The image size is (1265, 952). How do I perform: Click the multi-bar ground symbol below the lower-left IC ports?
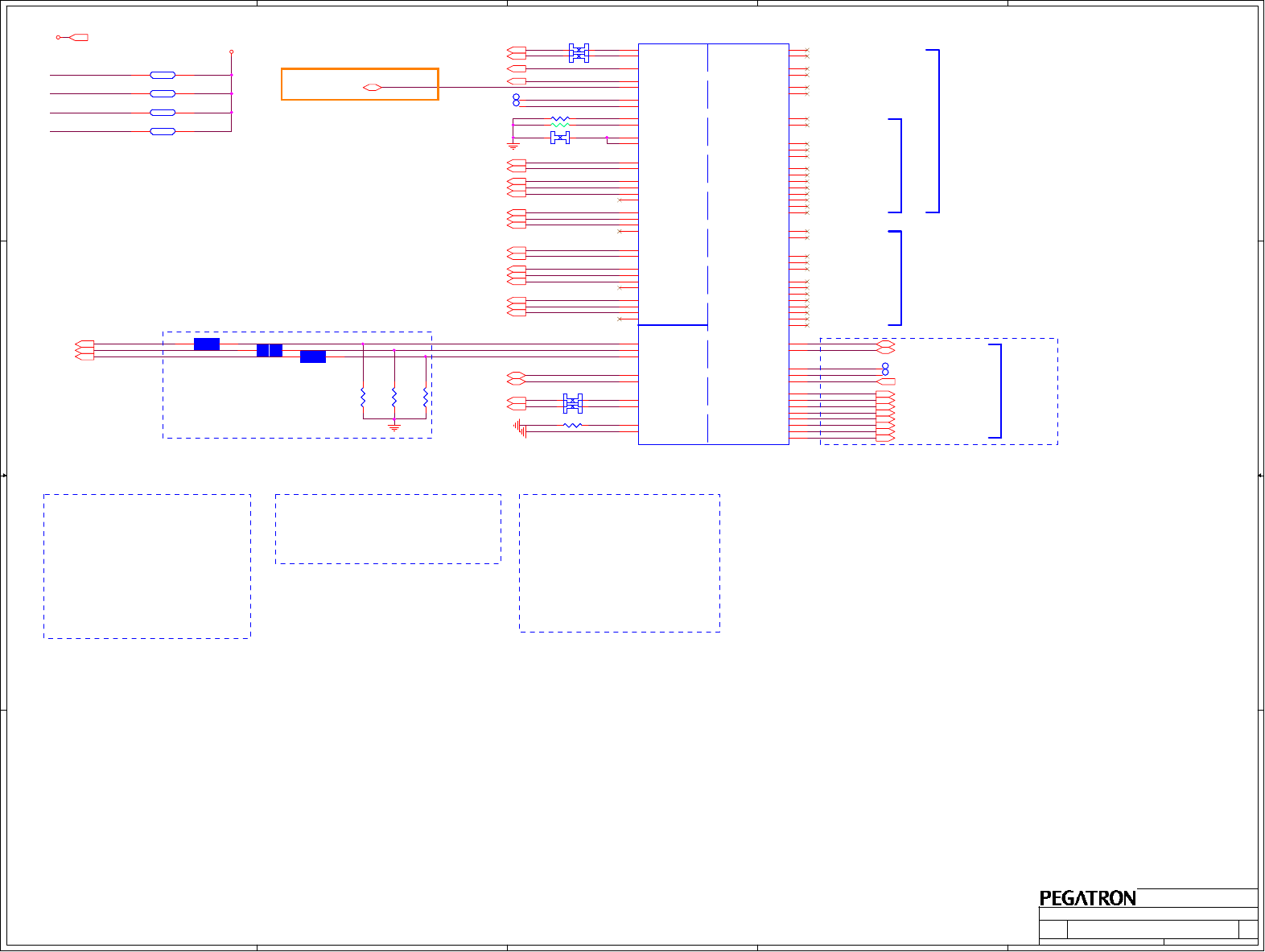[521, 428]
